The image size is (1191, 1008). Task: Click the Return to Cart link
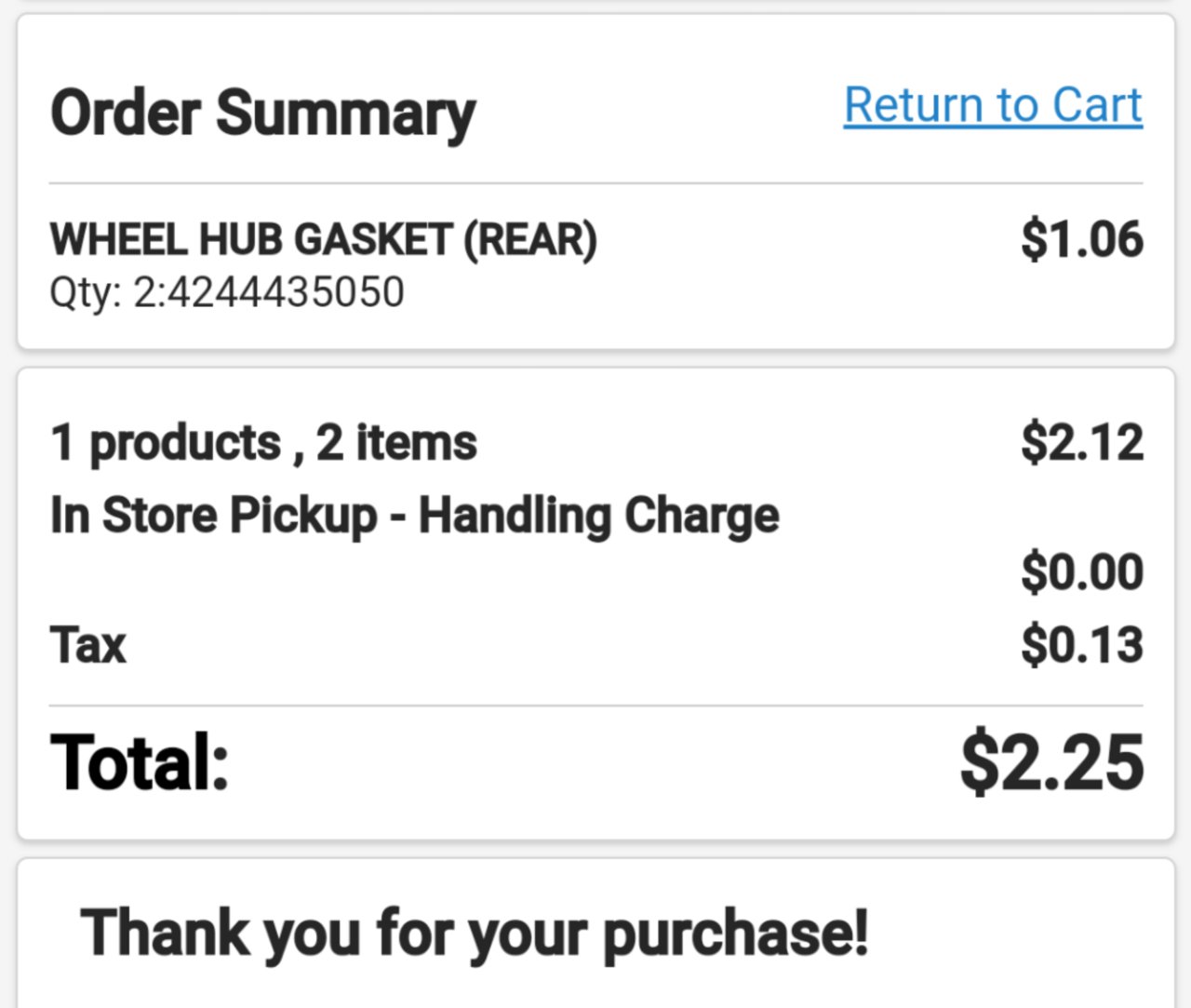(x=993, y=105)
